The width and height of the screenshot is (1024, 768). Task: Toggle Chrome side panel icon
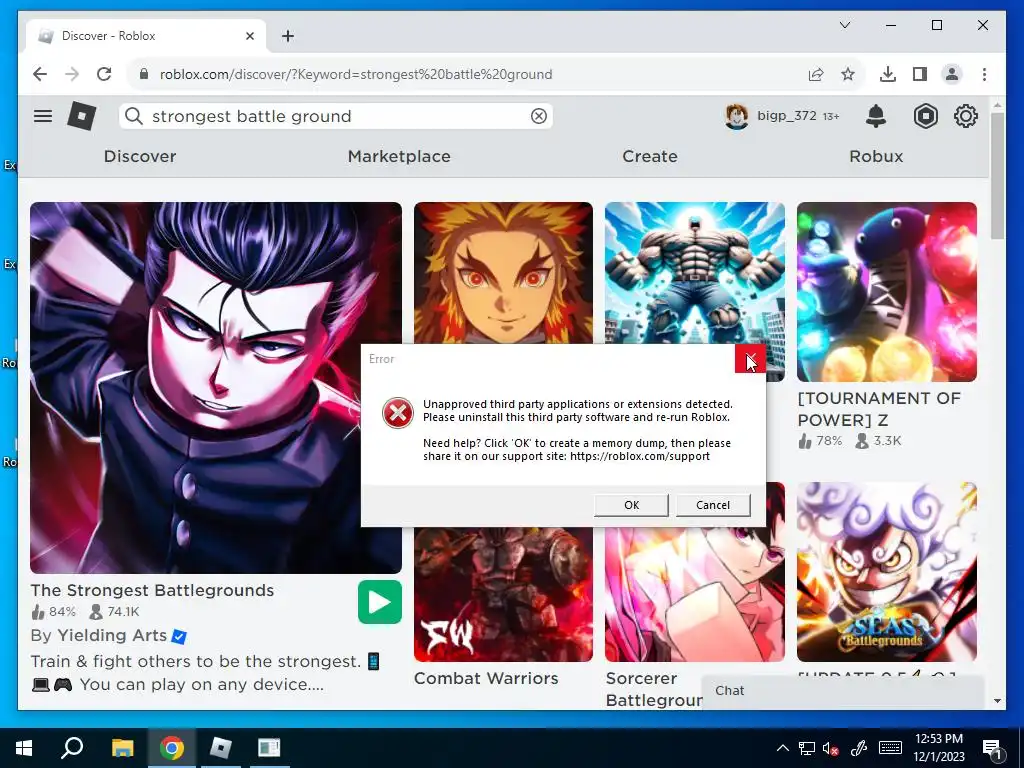(920, 74)
